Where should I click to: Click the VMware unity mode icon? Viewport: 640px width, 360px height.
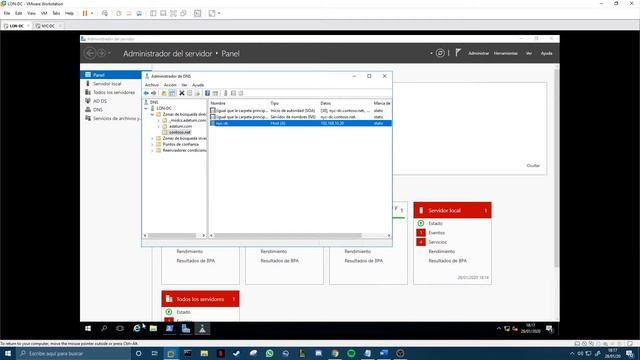point(183,13)
